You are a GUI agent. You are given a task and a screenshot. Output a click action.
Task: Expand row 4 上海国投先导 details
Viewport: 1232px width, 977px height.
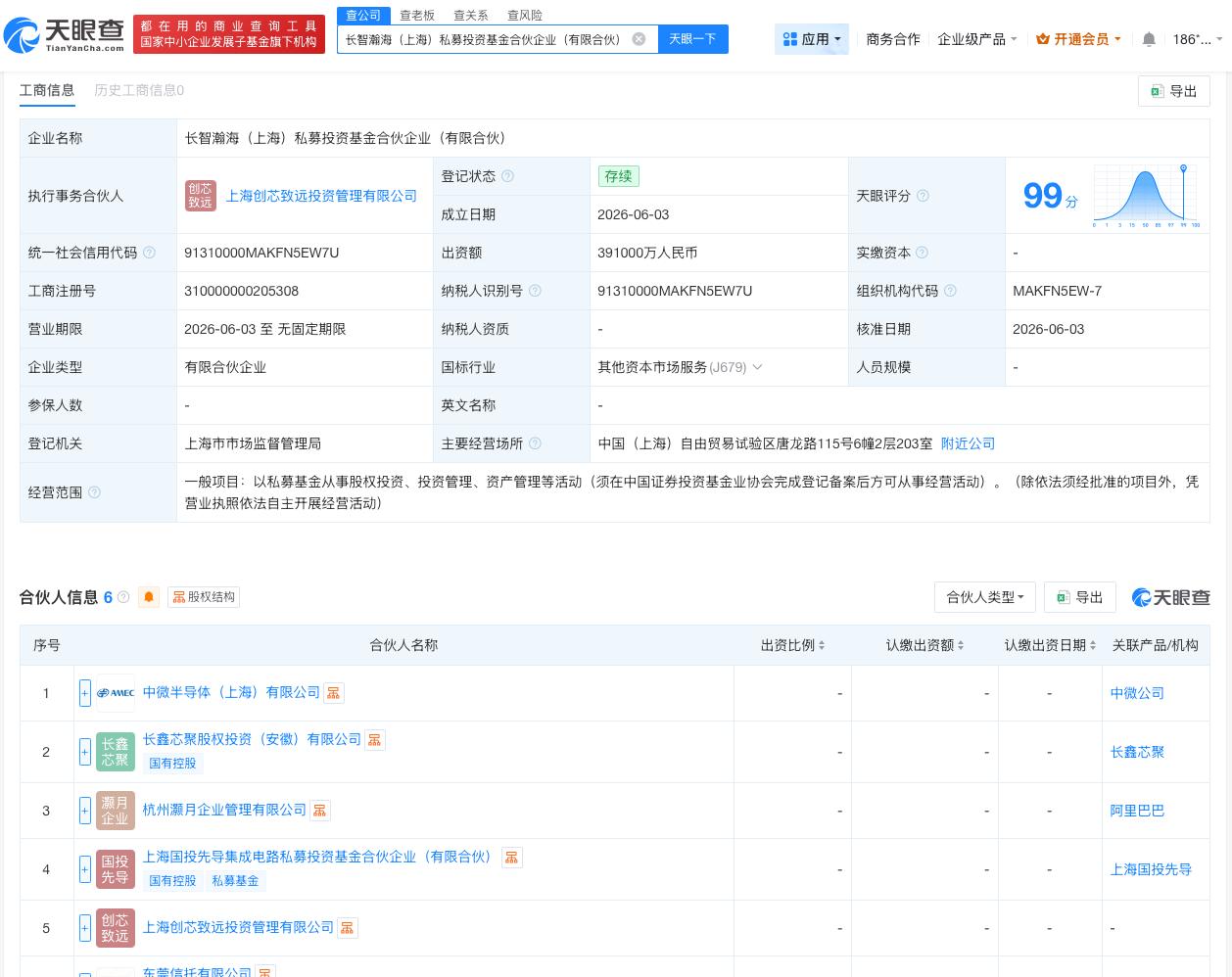click(85, 869)
